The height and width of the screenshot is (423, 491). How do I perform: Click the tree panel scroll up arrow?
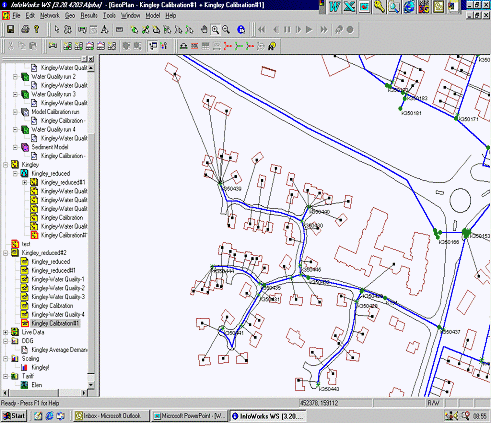(x=91, y=68)
